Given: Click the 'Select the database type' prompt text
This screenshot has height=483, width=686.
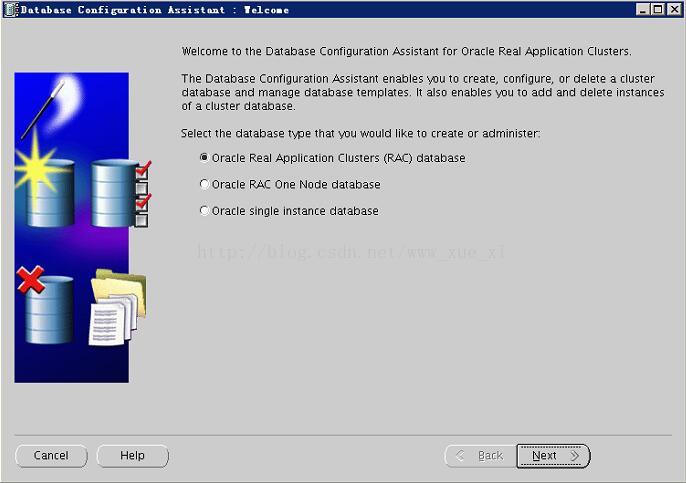Looking at the screenshot, I should [x=360, y=133].
